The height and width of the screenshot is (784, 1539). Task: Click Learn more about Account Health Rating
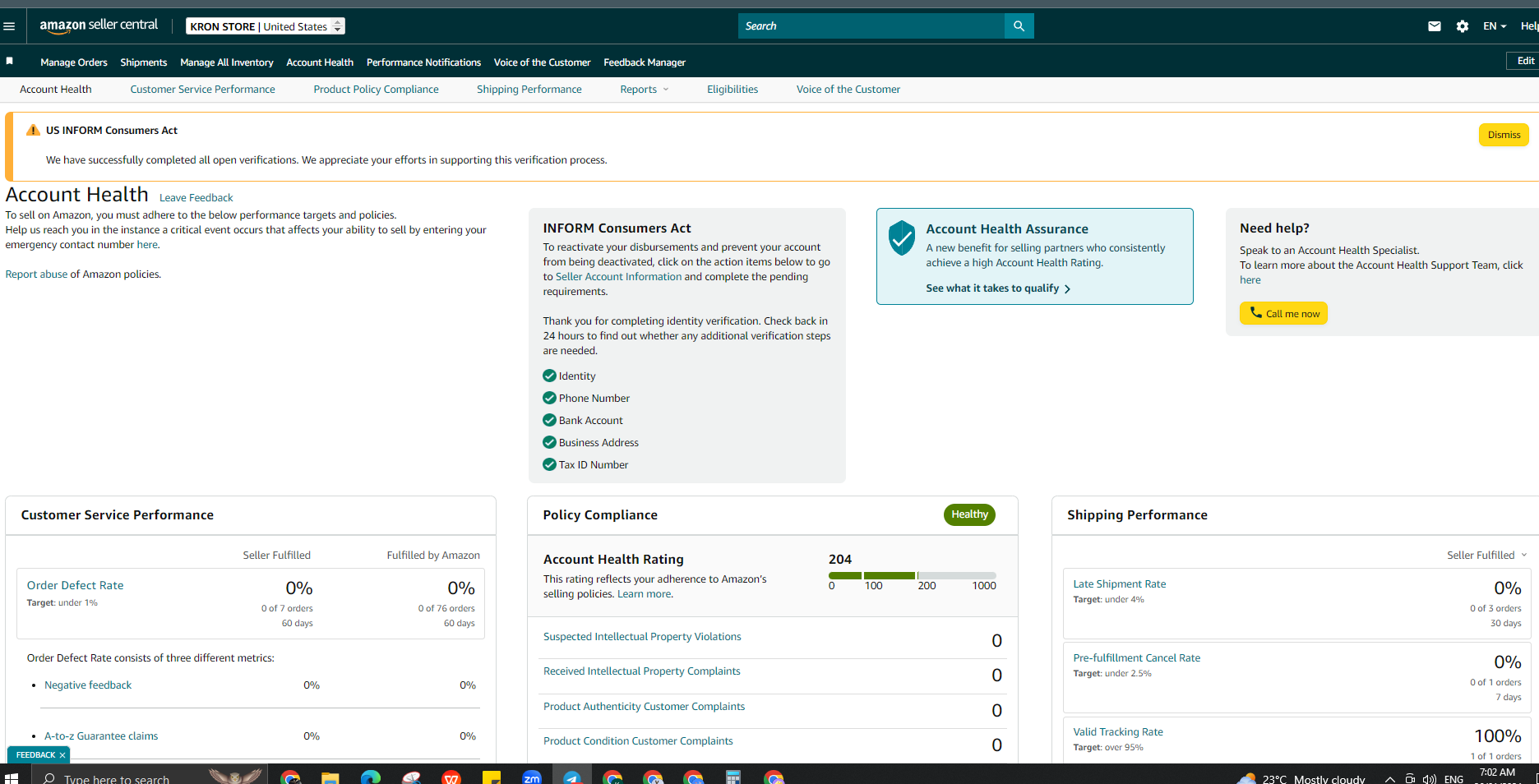click(x=645, y=594)
